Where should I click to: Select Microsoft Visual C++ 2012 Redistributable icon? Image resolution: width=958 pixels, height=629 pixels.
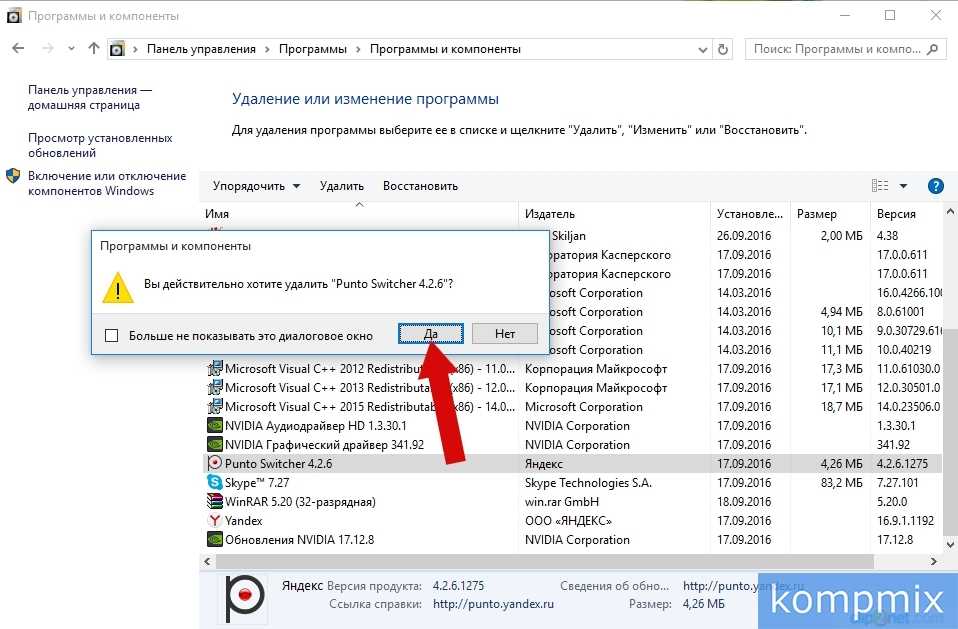[x=214, y=368]
